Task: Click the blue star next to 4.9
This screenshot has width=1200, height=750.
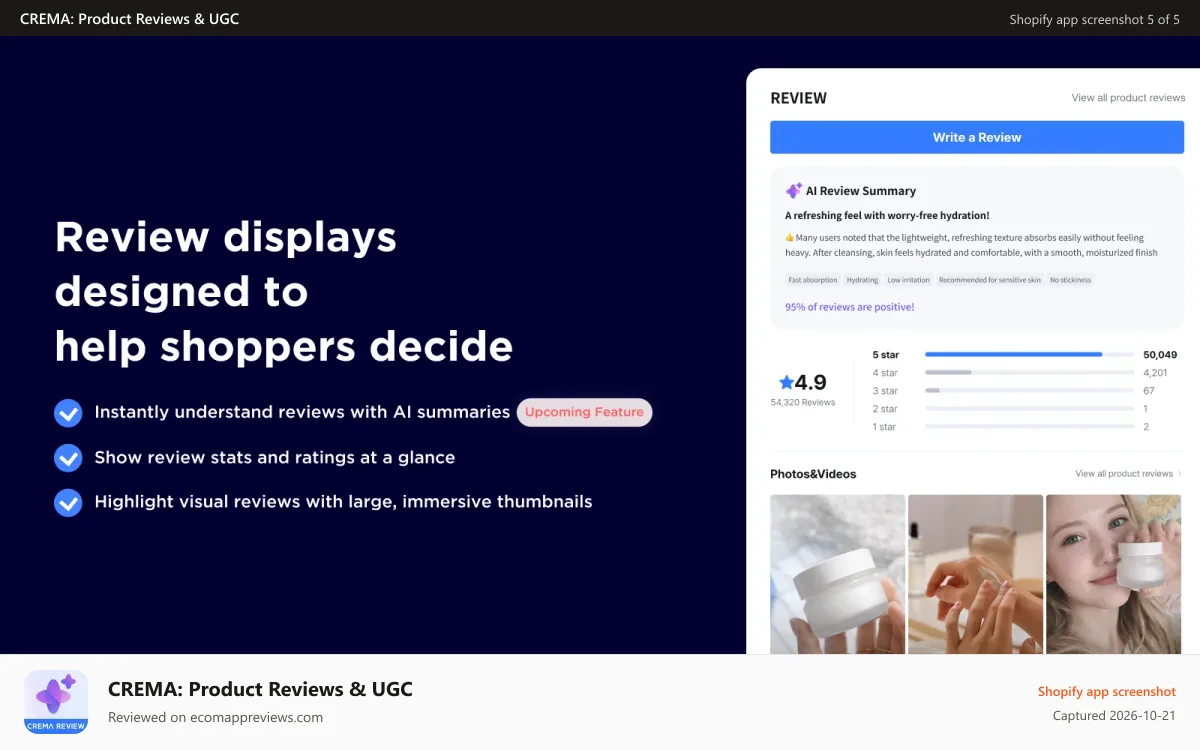Action: point(786,382)
